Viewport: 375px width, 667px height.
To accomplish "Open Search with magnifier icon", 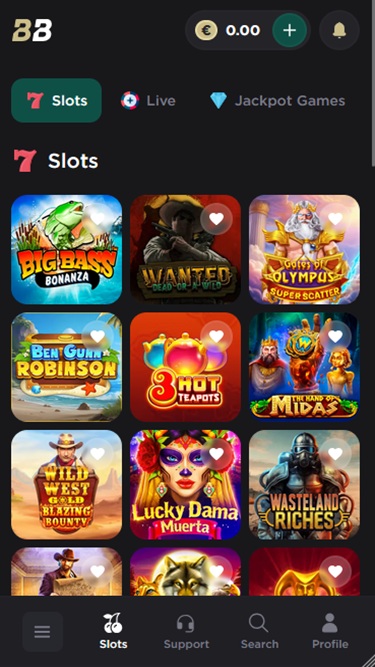I will coord(259,632).
